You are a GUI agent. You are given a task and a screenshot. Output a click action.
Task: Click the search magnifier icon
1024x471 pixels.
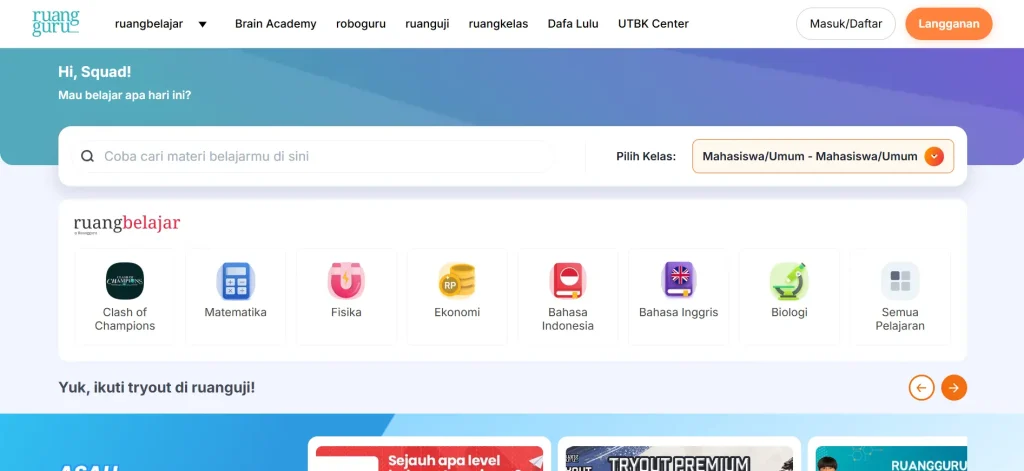(87, 156)
